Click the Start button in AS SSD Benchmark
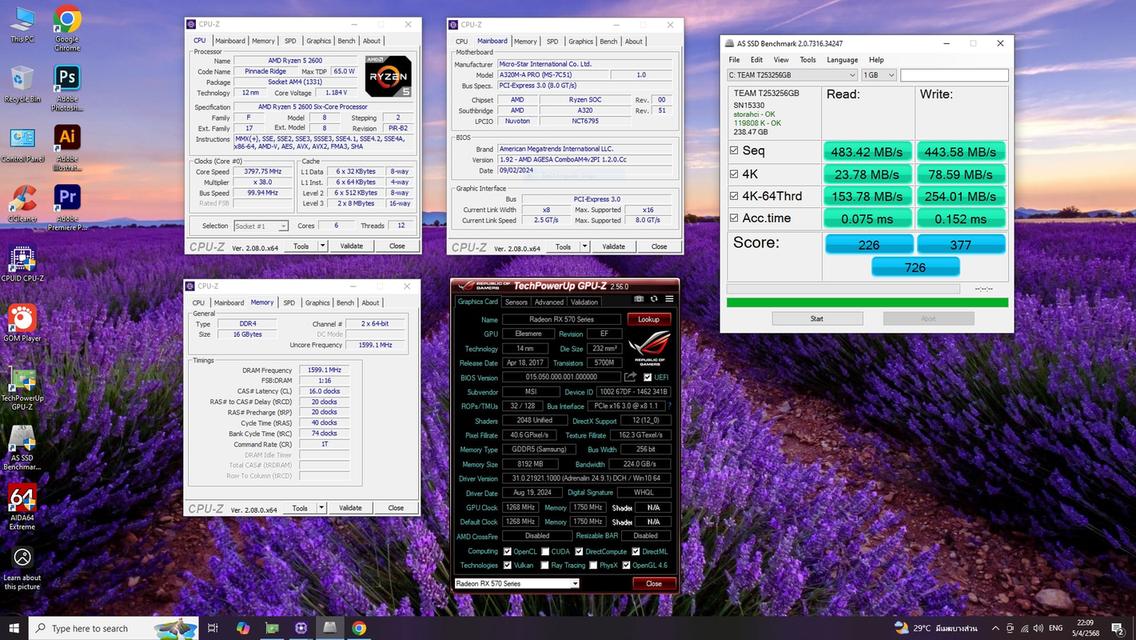The width and height of the screenshot is (1136, 640). click(x=816, y=318)
